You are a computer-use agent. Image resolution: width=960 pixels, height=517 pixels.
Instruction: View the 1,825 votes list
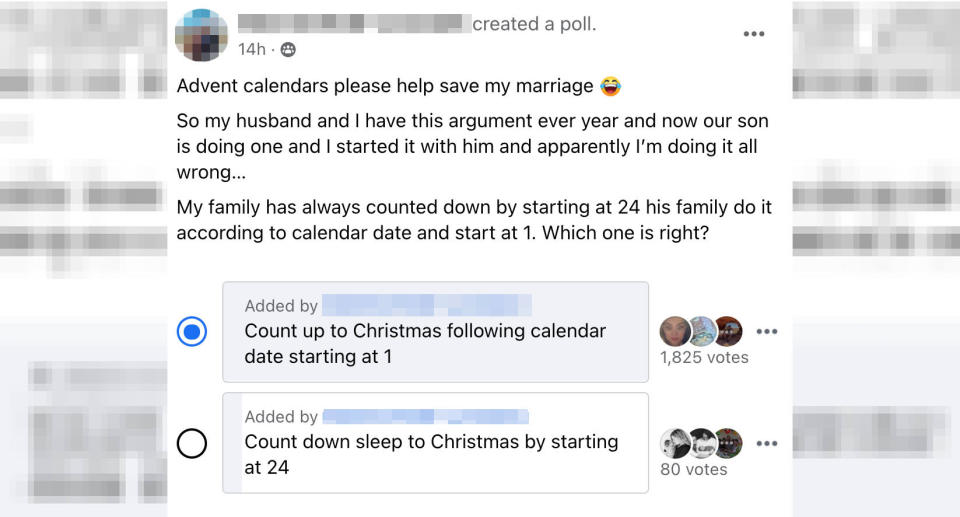tap(704, 357)
